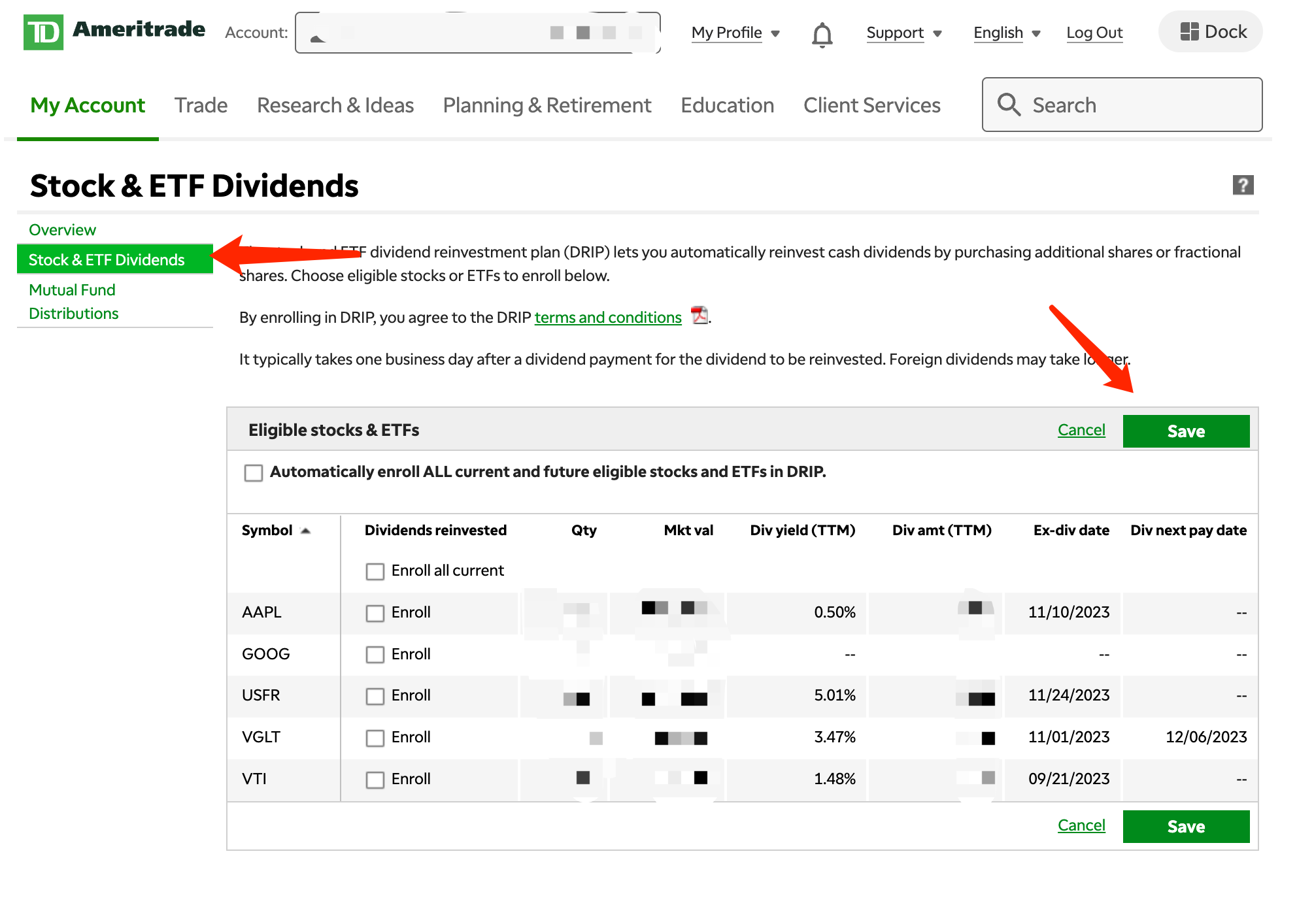The width and height of the screenshot is (1314, 924).
Task: Enroll USFR in dividend reinvestment
Action: (375, 697)
